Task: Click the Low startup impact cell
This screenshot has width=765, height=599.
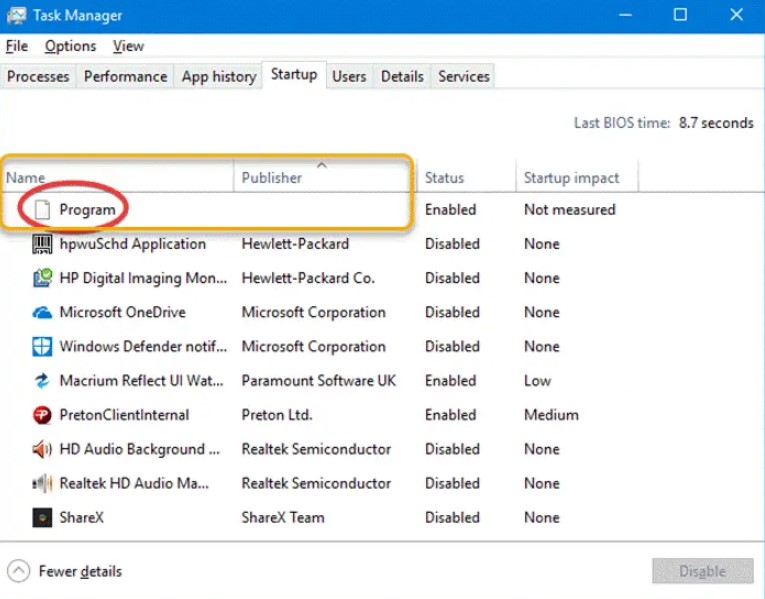Action: pyautogui.click(x=537, y=380)
